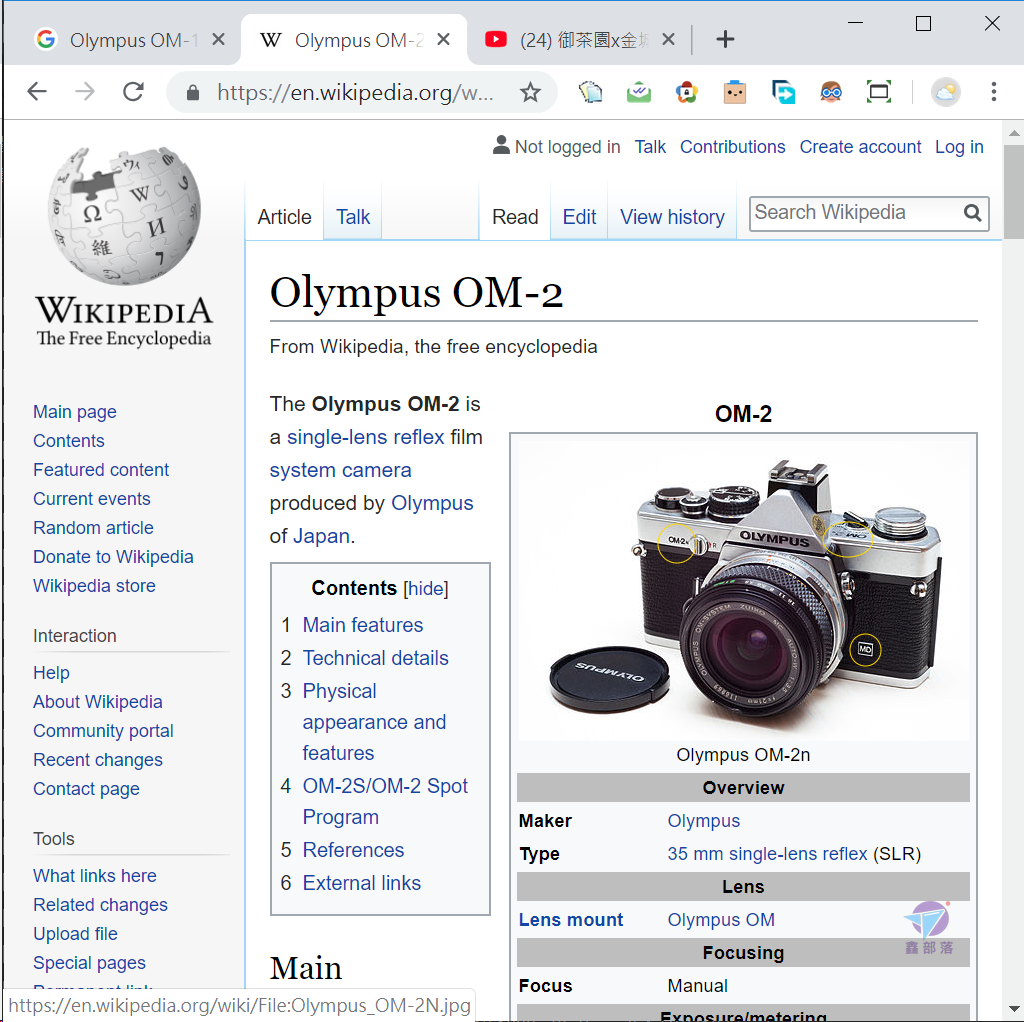
Task: Open About Wikipedia
Action: 97,702
